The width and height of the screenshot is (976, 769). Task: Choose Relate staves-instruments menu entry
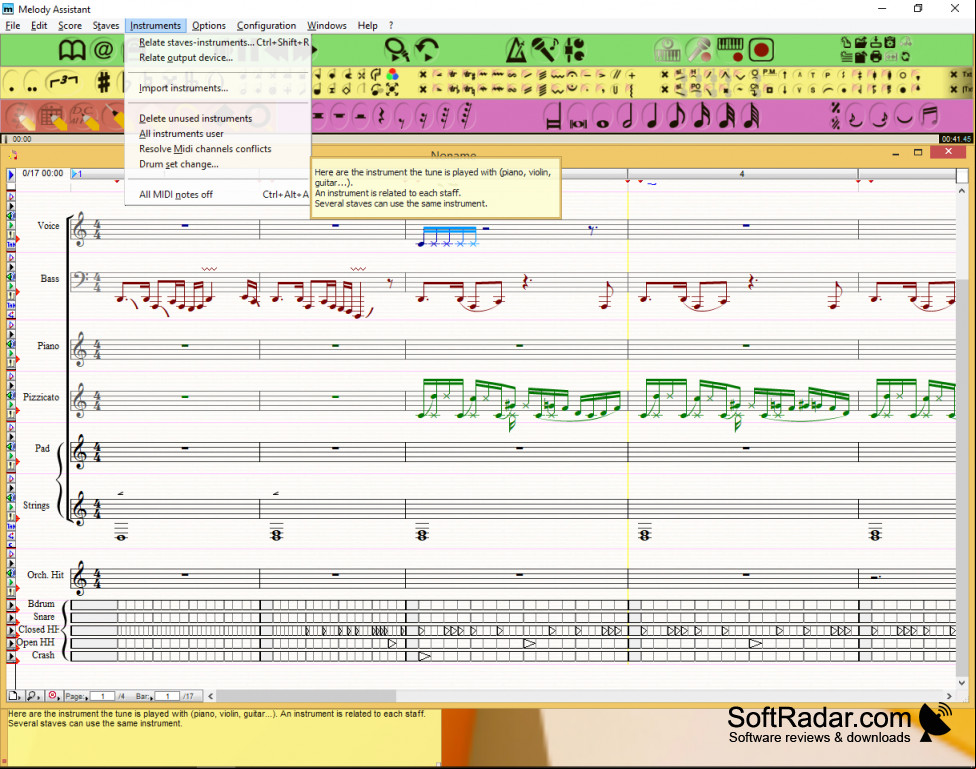218,42
